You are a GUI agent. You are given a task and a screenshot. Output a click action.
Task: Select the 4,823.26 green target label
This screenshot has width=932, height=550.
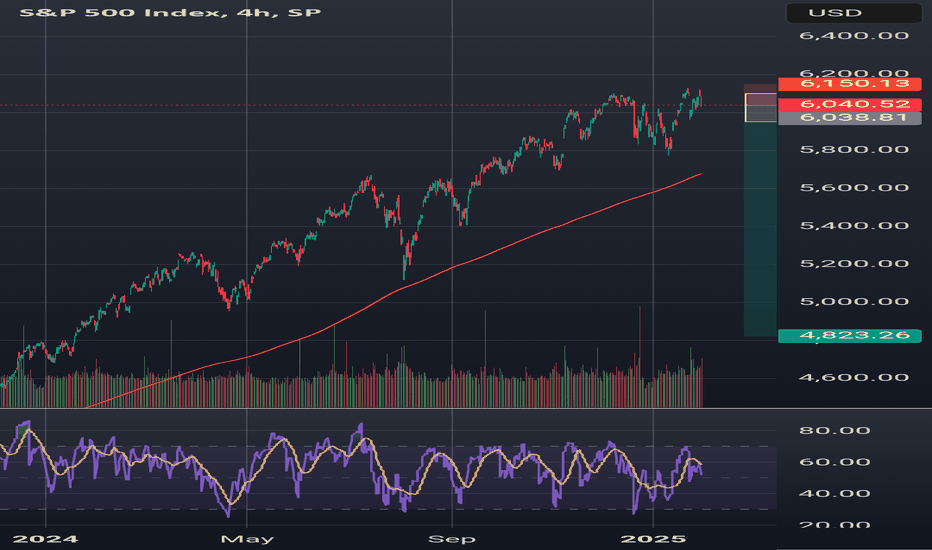point(850,335)
